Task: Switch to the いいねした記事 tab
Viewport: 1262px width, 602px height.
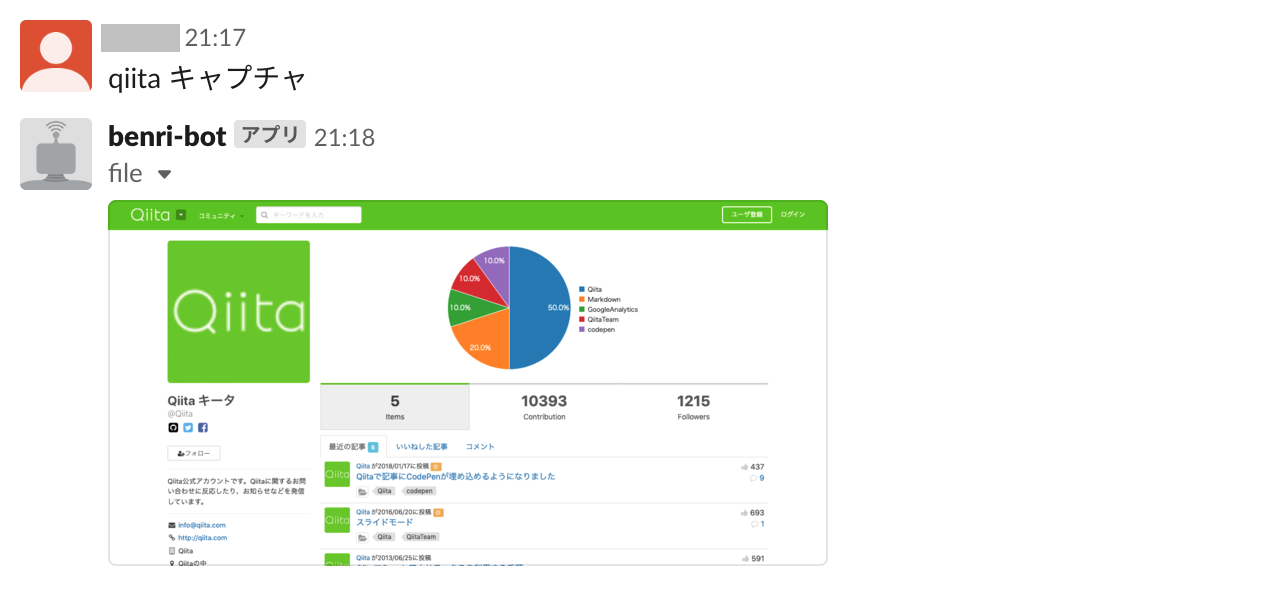Action: [x=422, y=447]
